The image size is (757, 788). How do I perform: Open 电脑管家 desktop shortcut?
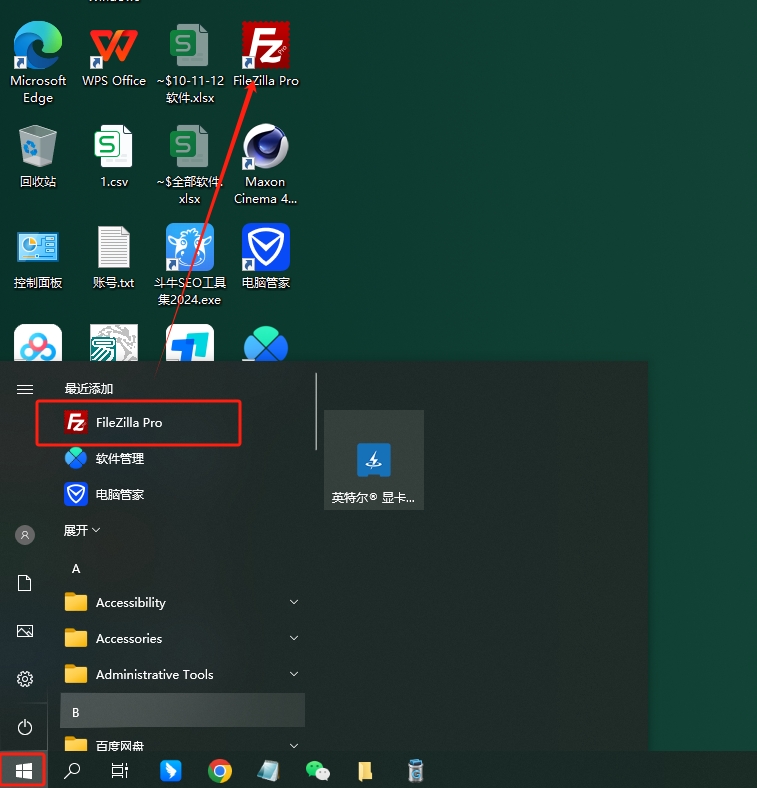[x=266, y=257]
